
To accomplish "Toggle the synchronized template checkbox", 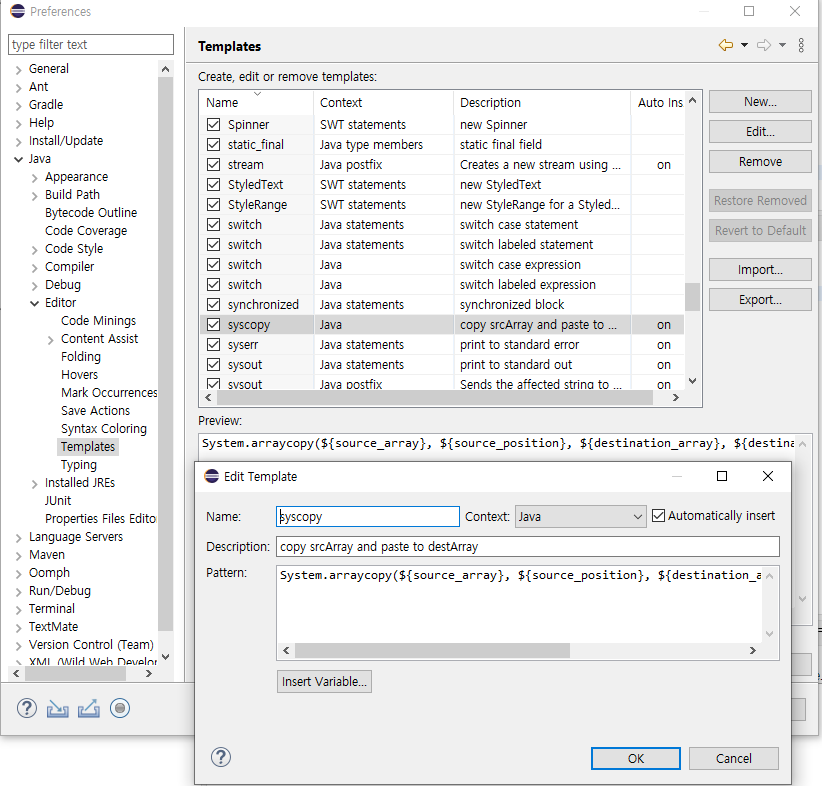I will tap(213, 305).
